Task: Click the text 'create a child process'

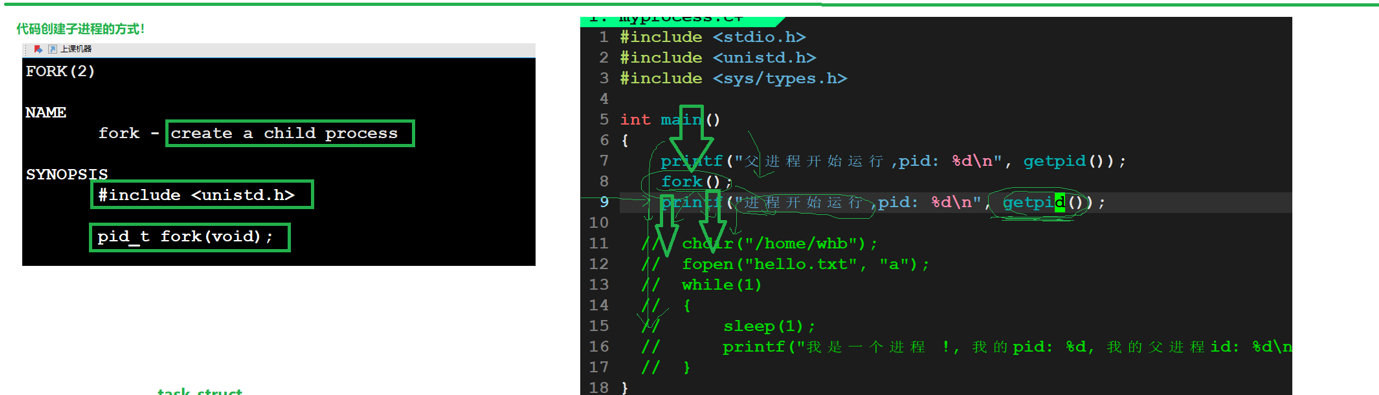Action: pyautogui.click(x=284, y=133)
